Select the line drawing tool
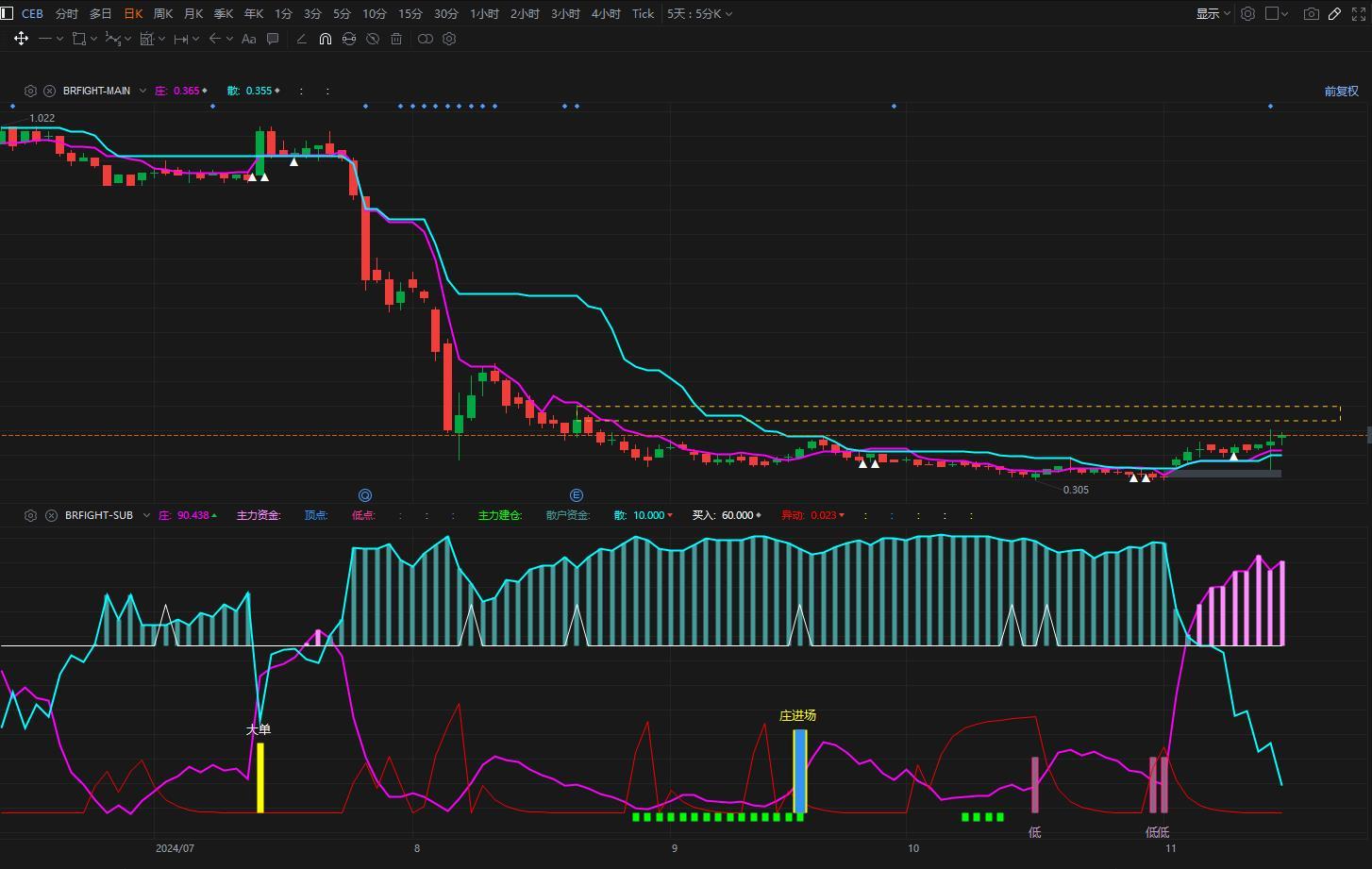The image size is (1372, 869). [44, 39]
